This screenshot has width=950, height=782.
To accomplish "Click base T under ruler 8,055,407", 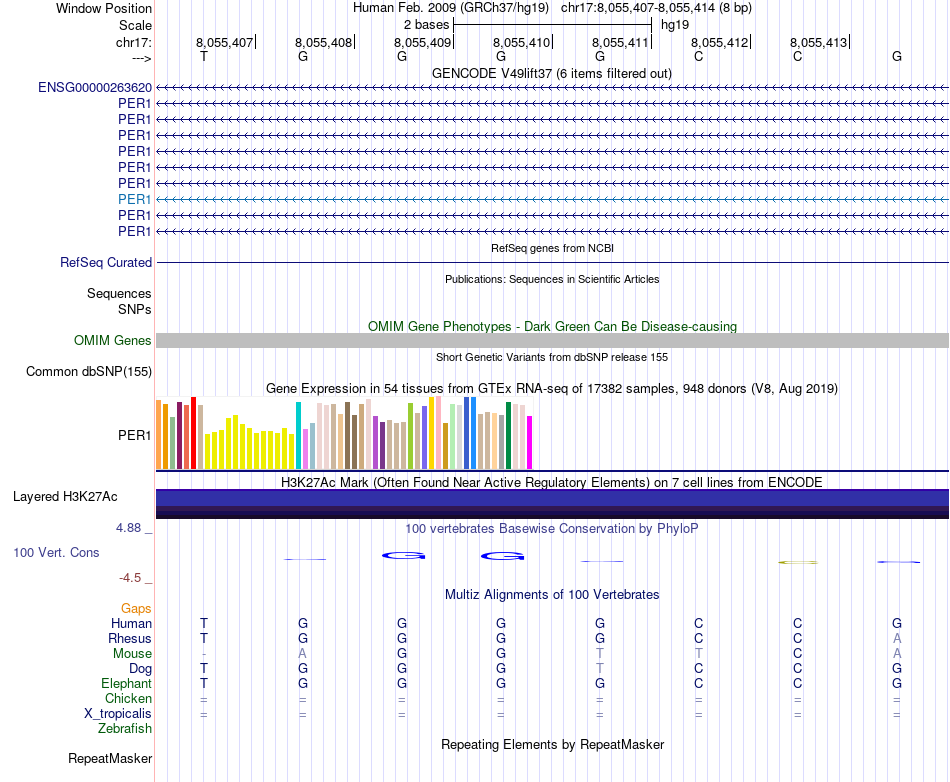I will [x=204, y=56].
